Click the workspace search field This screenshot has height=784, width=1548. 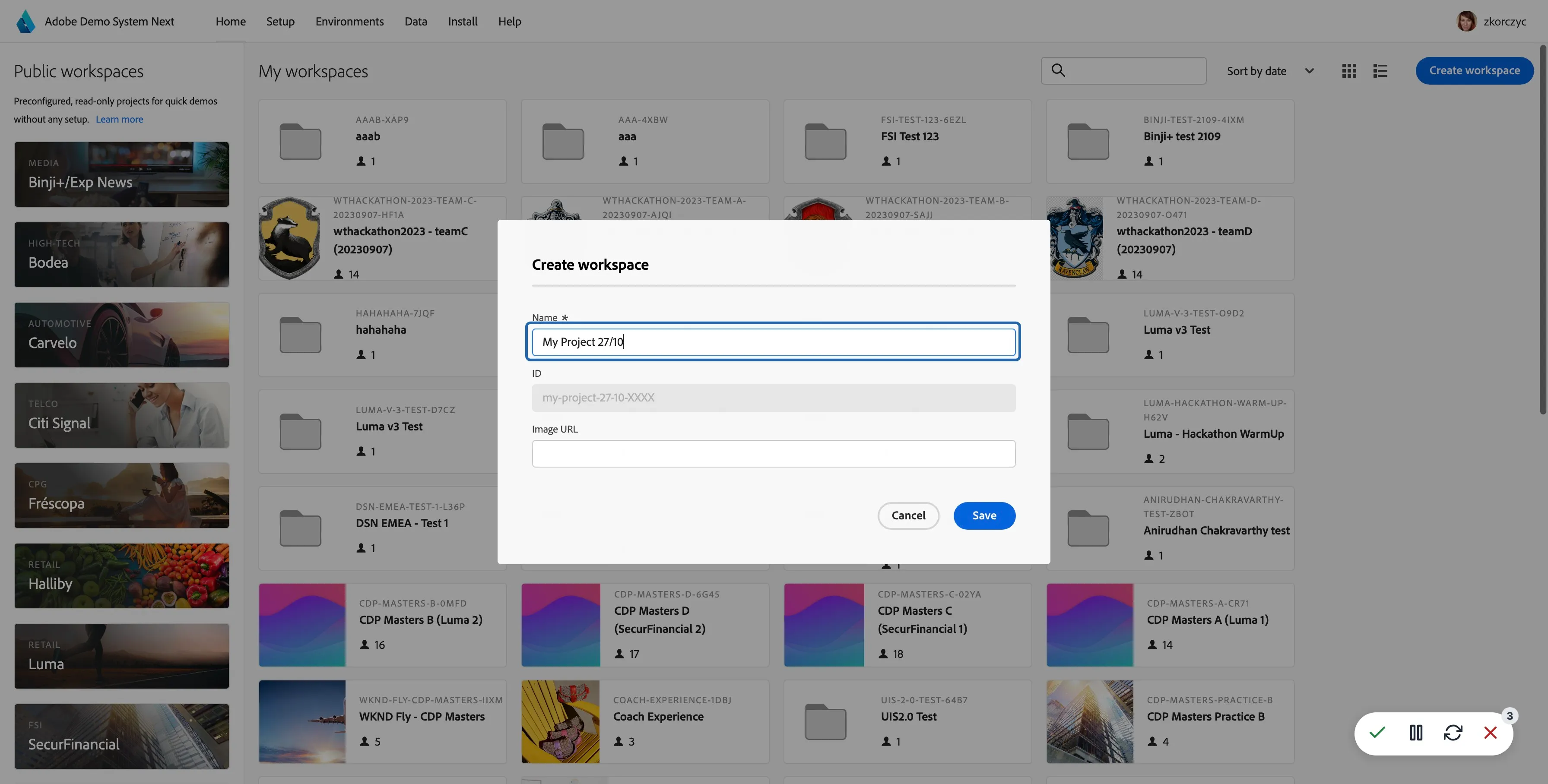(x=1123, y=71)
